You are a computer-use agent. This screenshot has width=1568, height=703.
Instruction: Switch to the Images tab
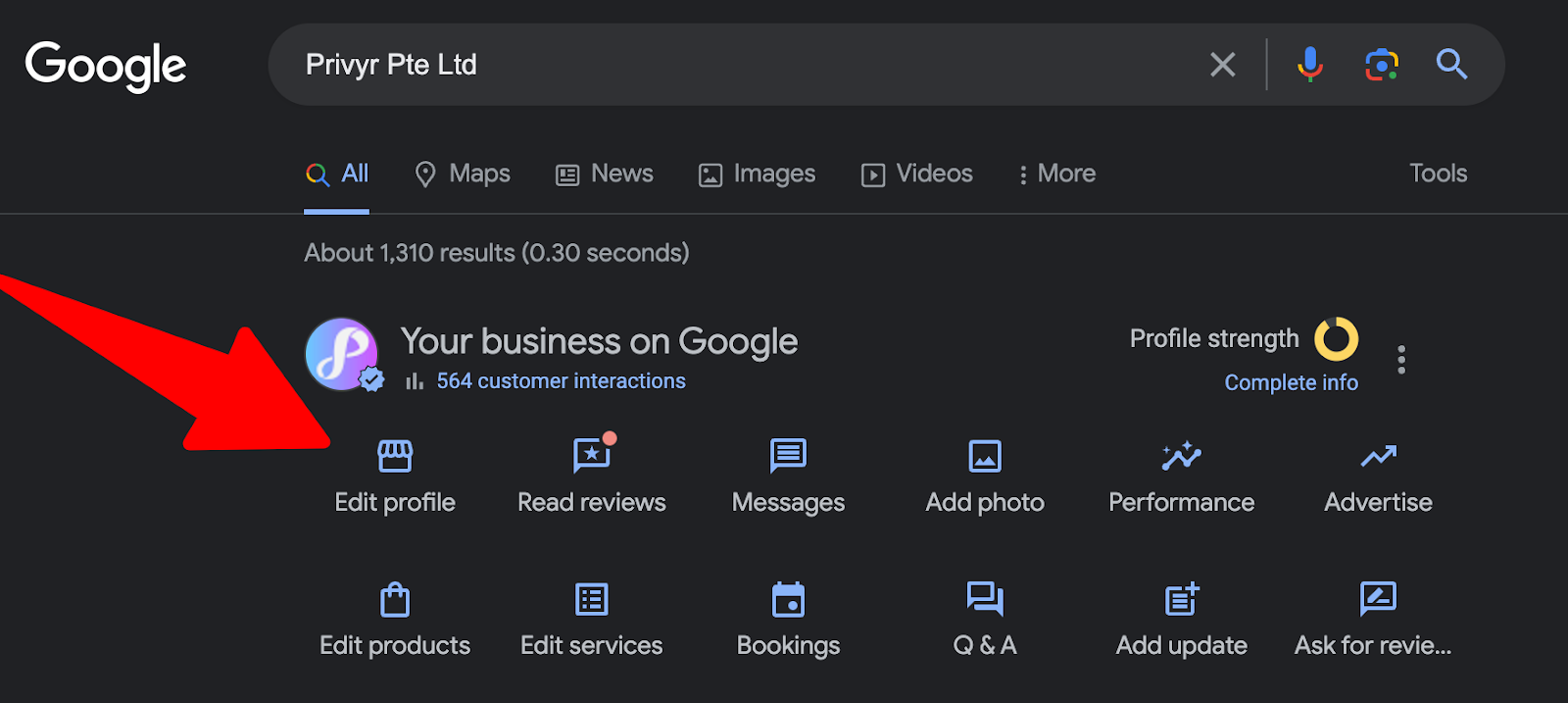tap(757, 175)
